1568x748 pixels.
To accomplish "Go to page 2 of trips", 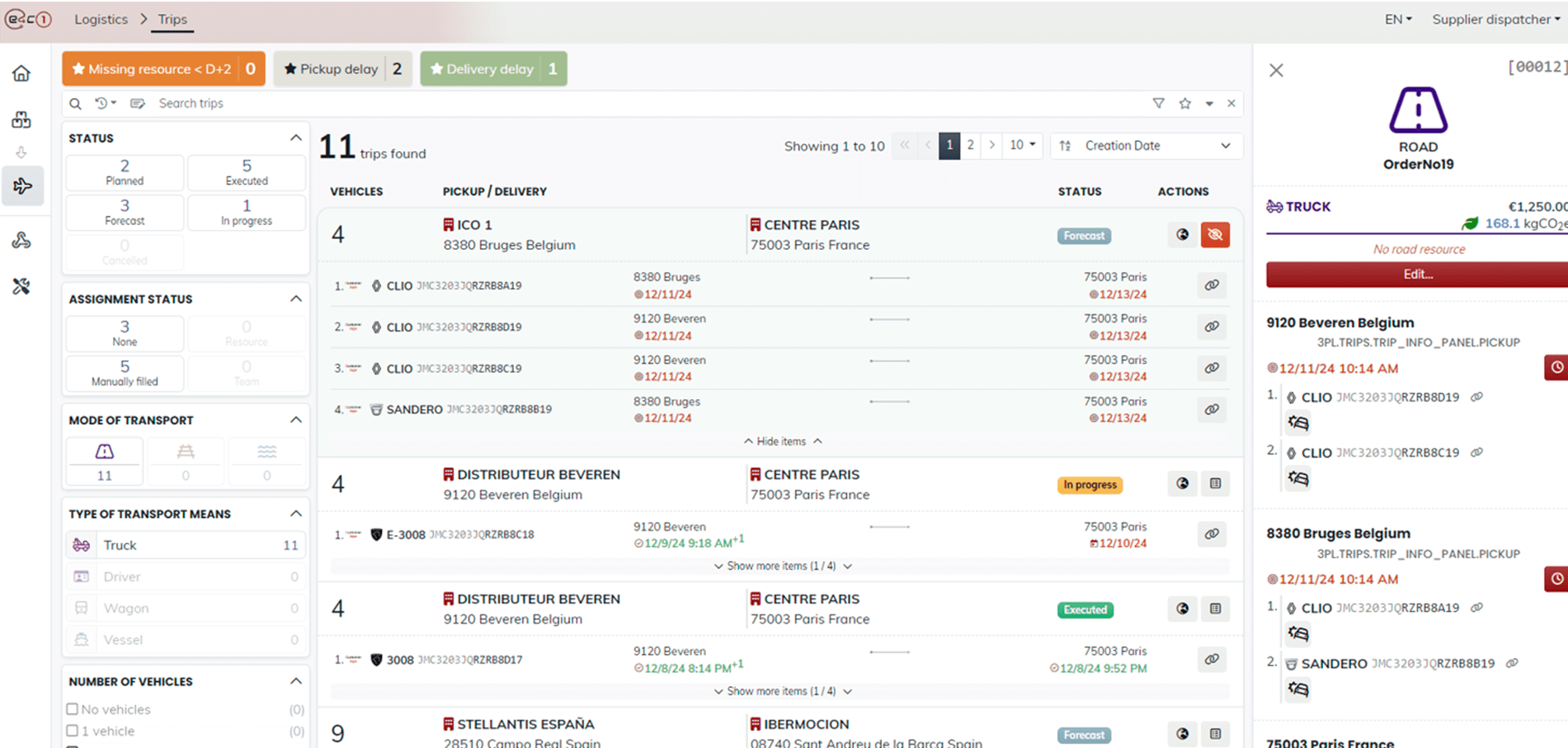I will pyautogui.click(x=970, y=146).
